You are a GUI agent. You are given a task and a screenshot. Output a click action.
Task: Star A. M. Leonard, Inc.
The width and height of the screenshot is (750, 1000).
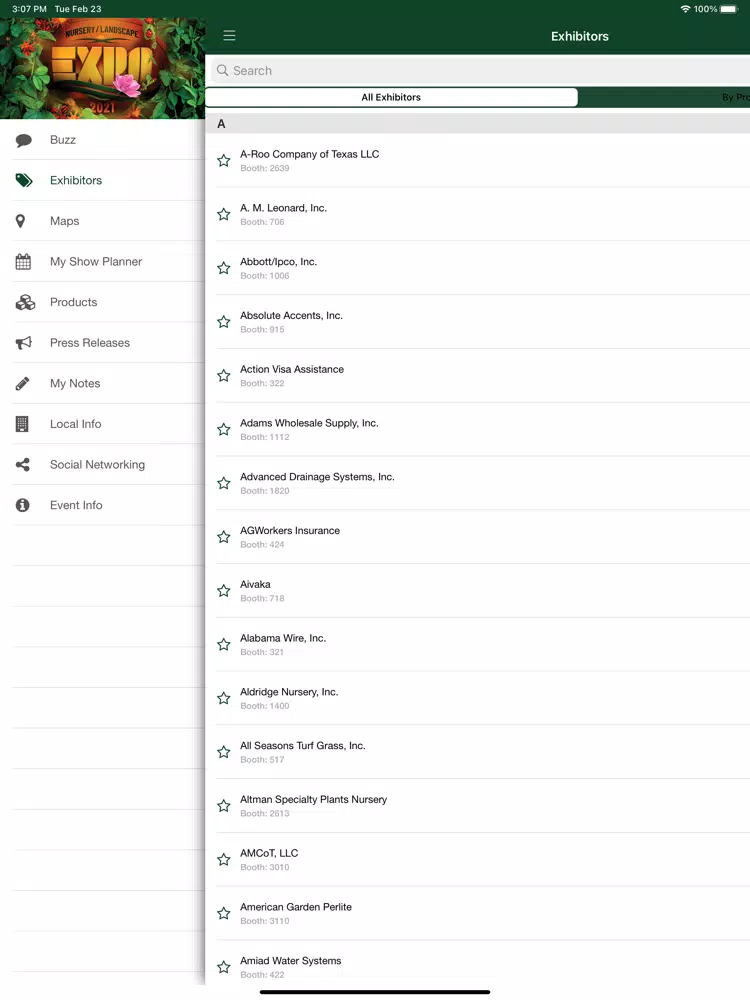point(223,214)
